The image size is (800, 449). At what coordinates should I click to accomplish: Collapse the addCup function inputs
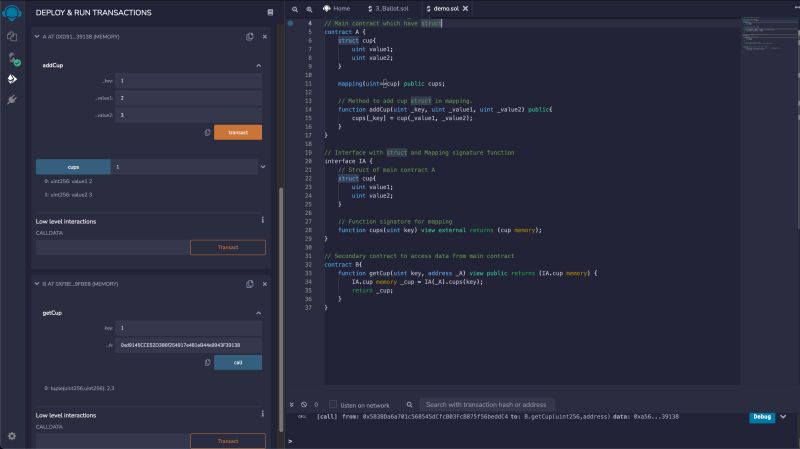(259, 66)
